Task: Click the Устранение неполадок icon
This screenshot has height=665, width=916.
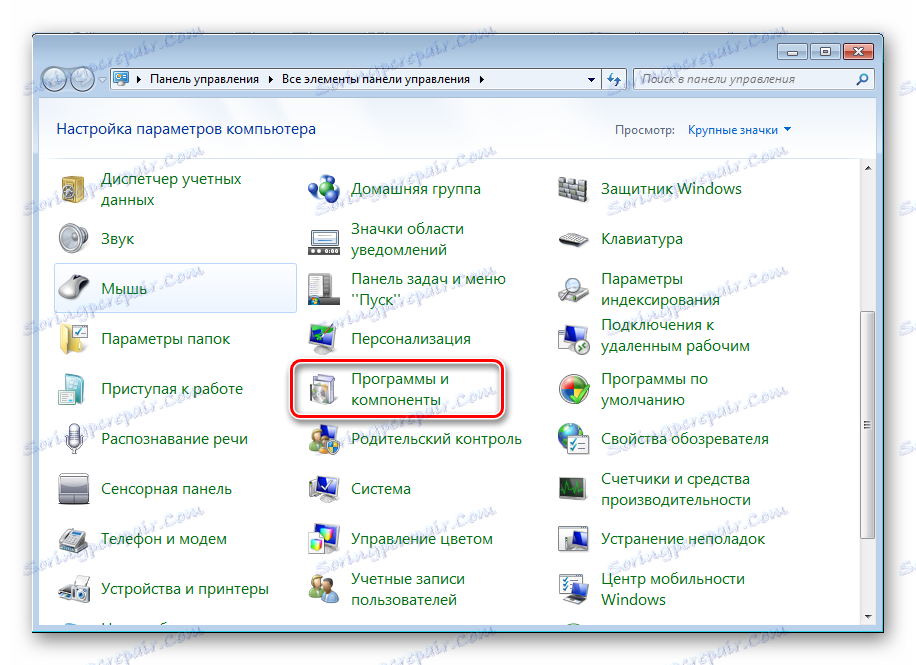Action: click(573, 539)
